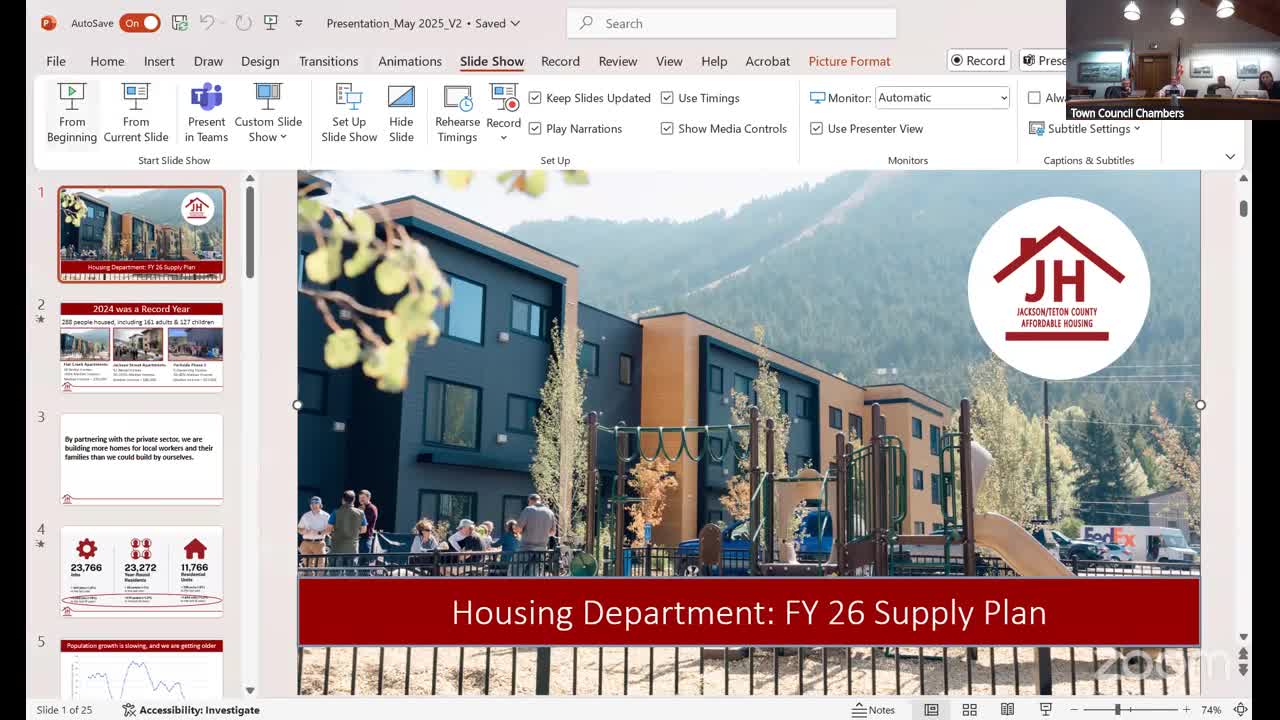This screenshot has width=1280, height=720.
Task: Click the slide title 'Housing Department: FY 26 Supply Plan'
Action: pos(749,612)
